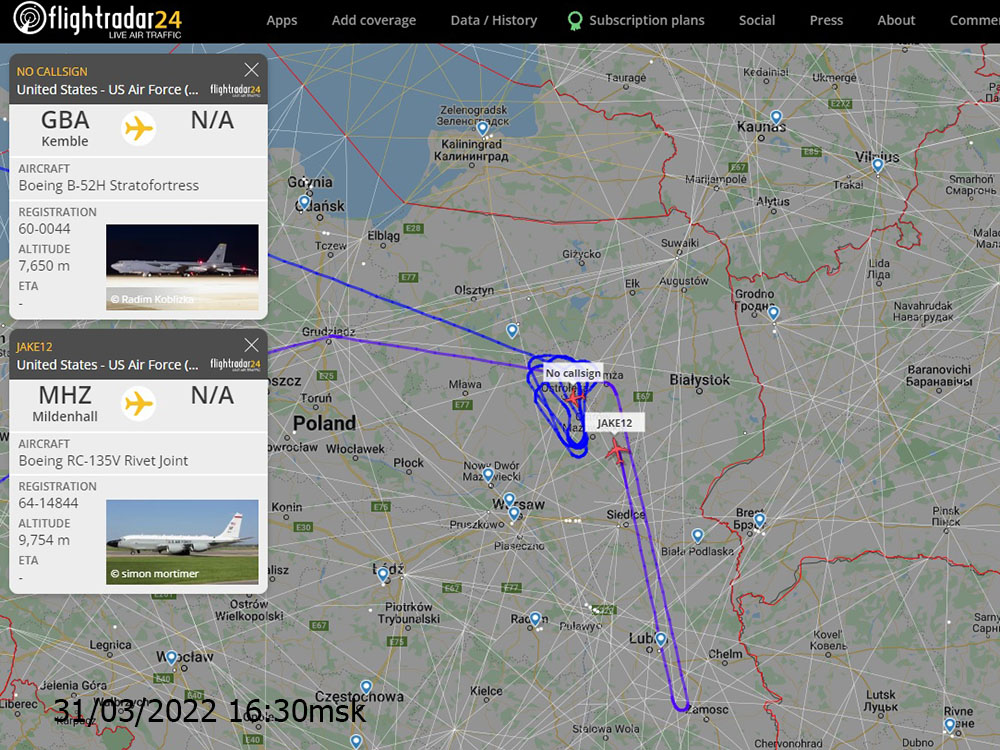This screenshot has width=1000, height=750.
Task: Click yellow plane icon in B-52H panel
Action: coord(138,128)
